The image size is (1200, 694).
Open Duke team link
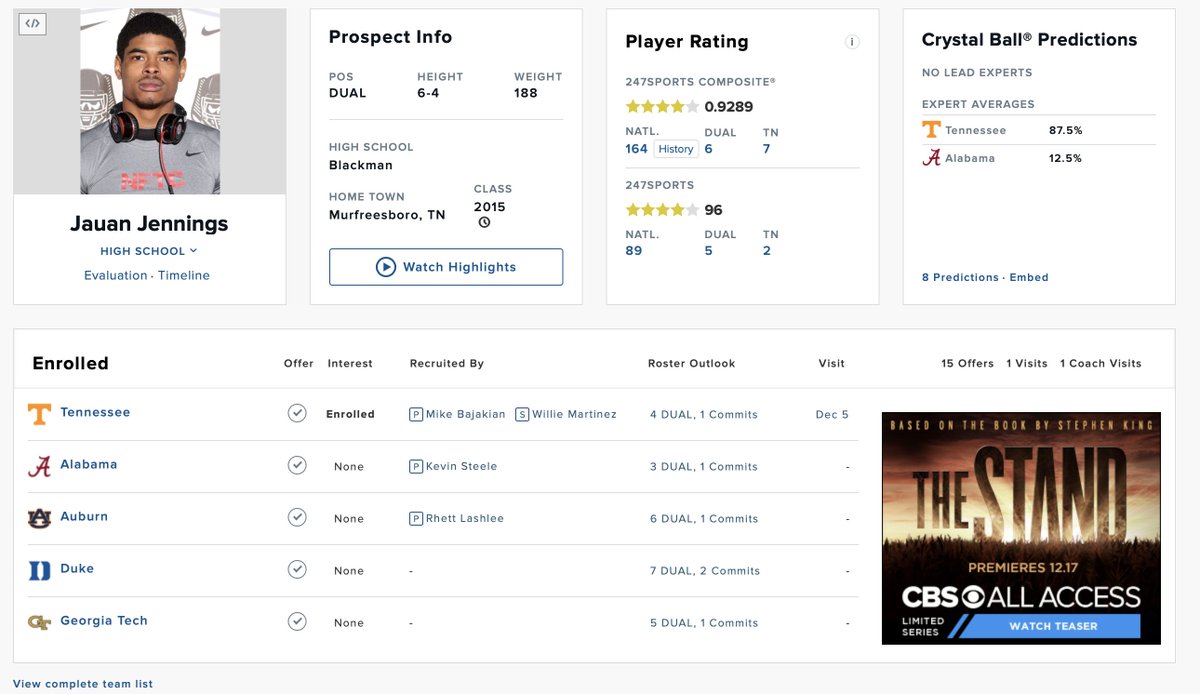[x=77, y=568]
